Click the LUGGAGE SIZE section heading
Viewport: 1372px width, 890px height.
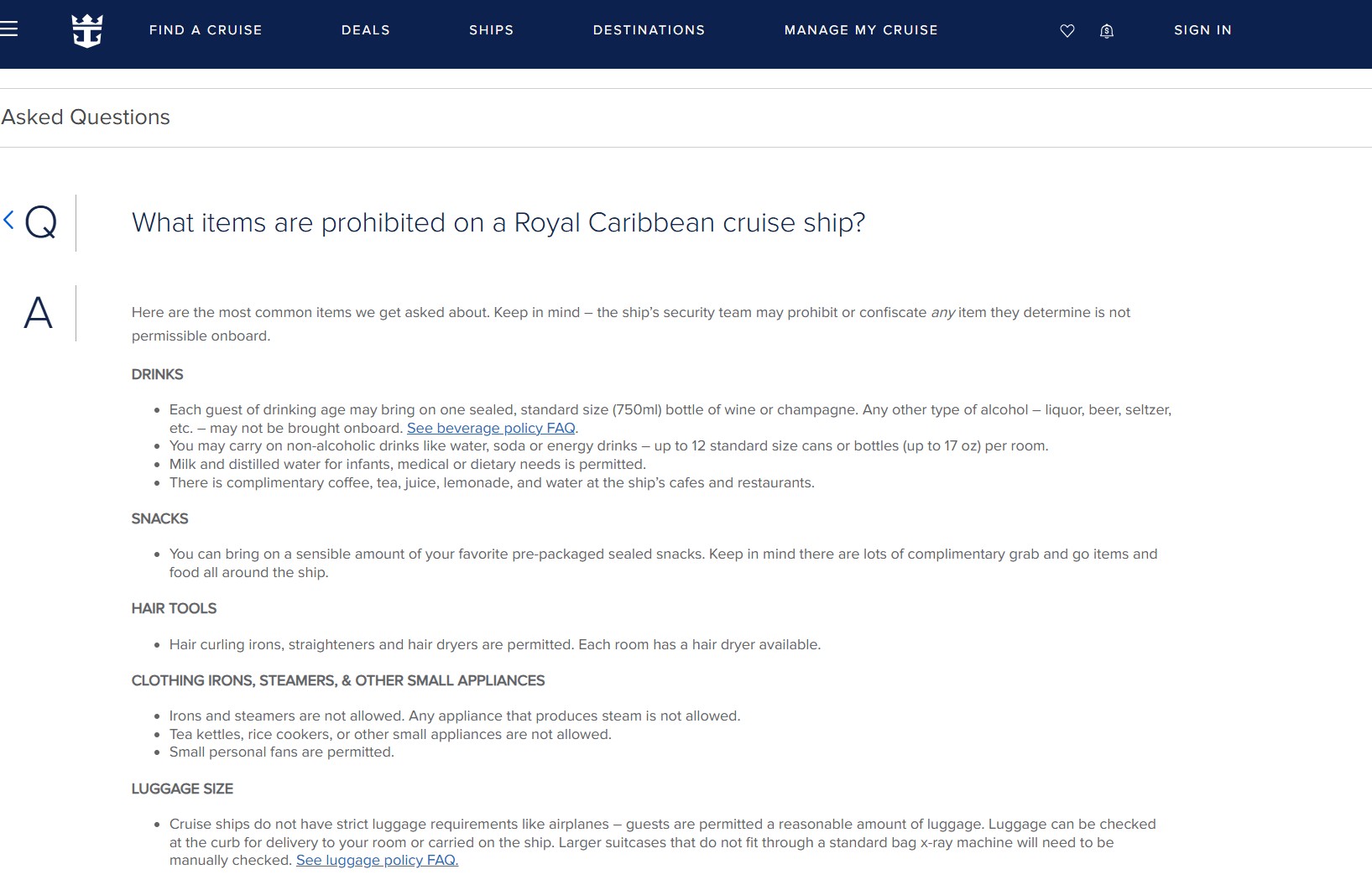click(x=181, y=789)
